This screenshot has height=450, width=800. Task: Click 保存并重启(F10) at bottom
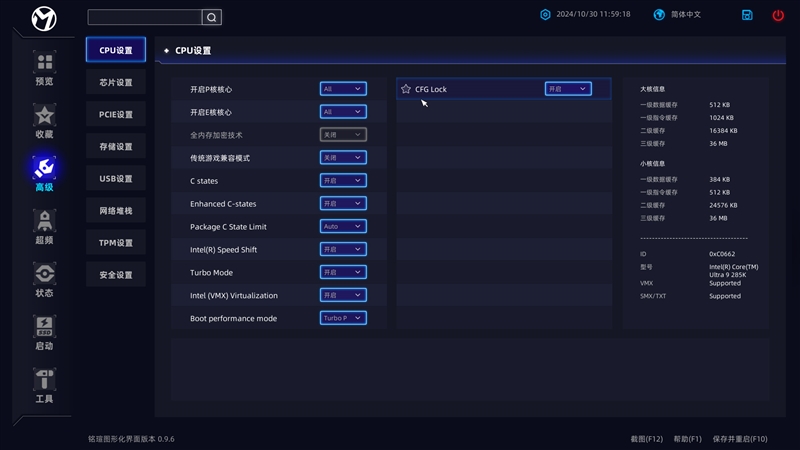tap(740, 439)
